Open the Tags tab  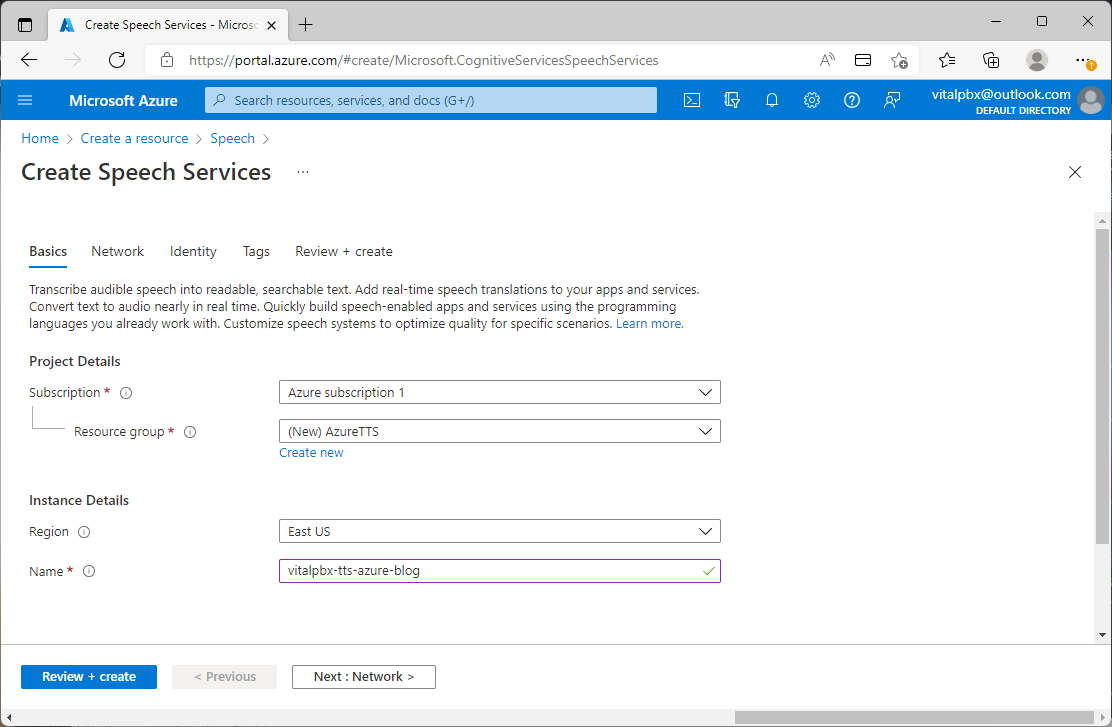click(256, 251)
